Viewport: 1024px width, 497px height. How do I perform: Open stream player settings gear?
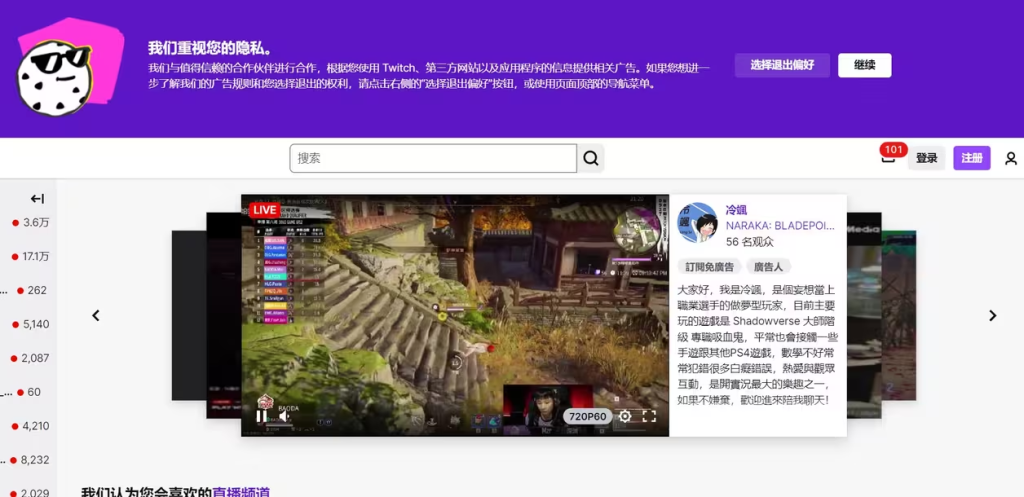coord(625,416)
